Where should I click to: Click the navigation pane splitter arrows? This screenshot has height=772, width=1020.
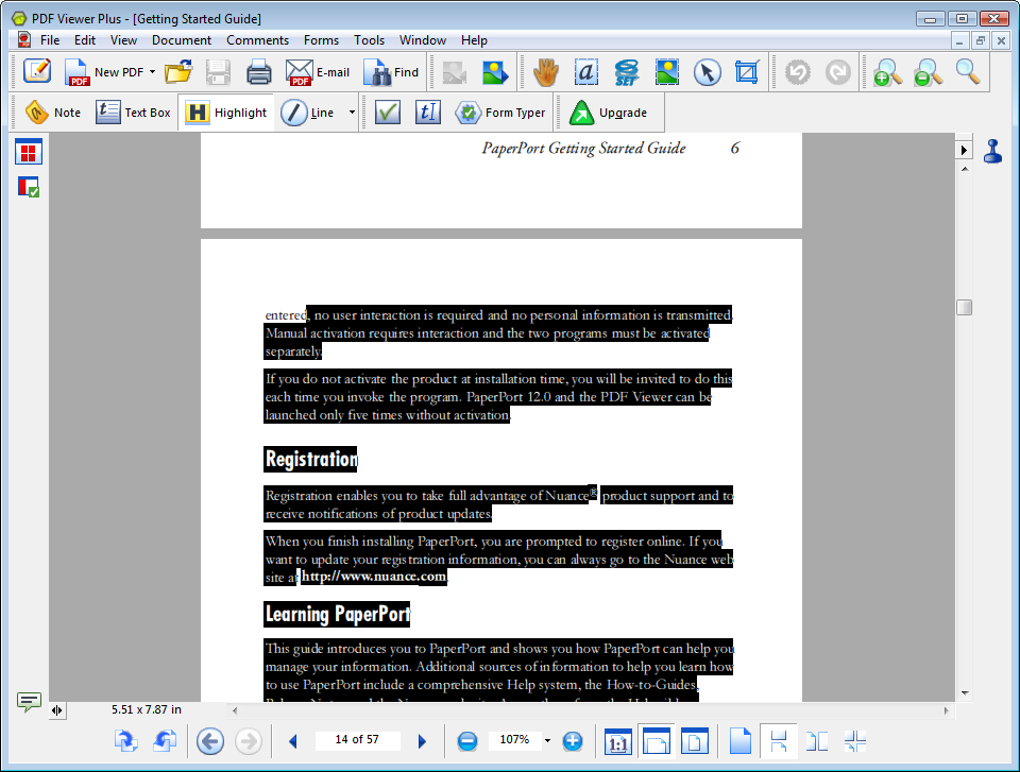57,710
